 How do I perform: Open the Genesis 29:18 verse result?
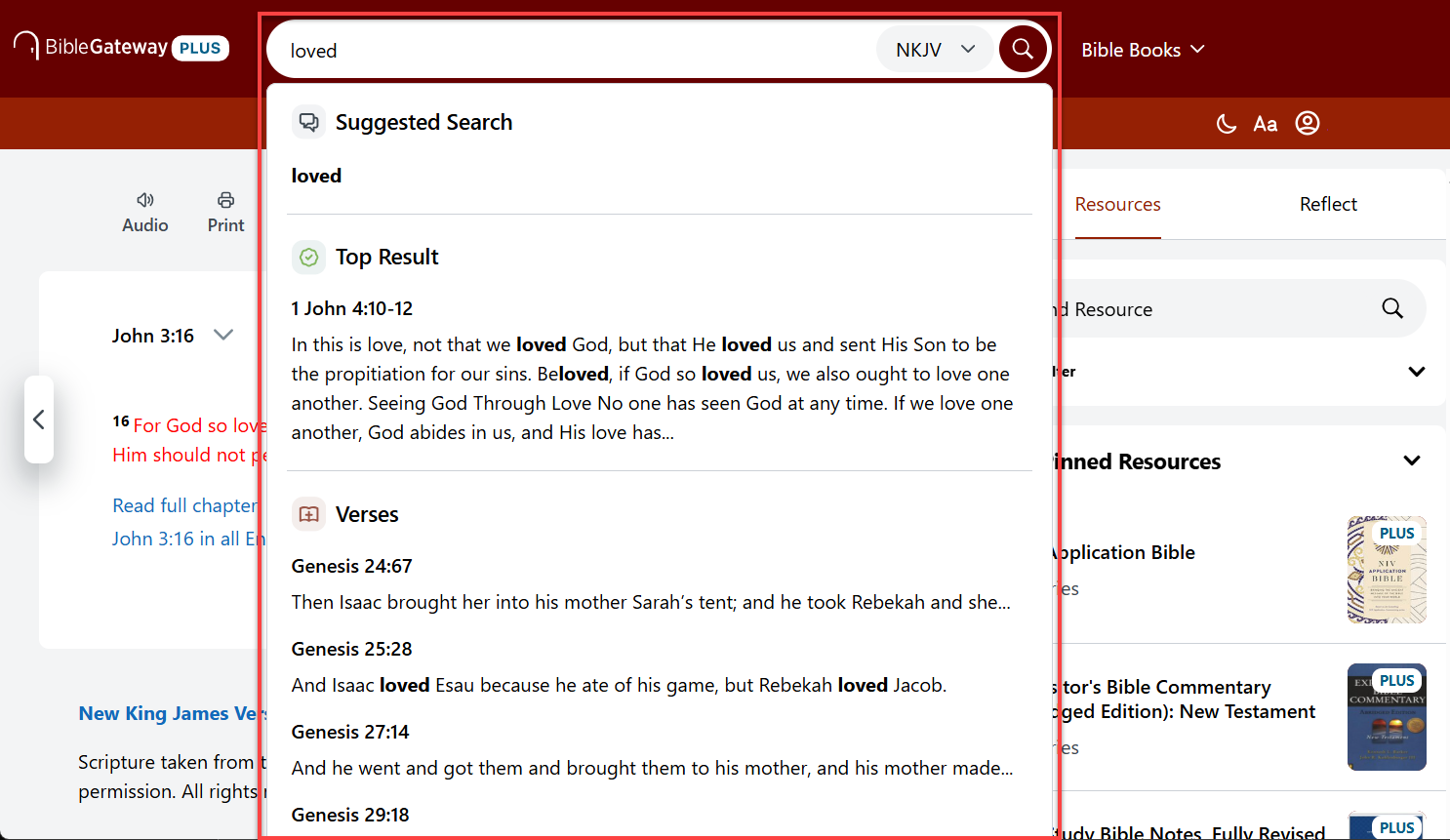tap(350, 815)
